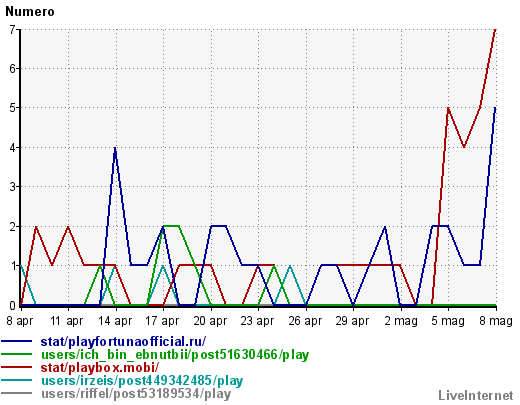Click the 2 mag date label

[x=401, y=321]
